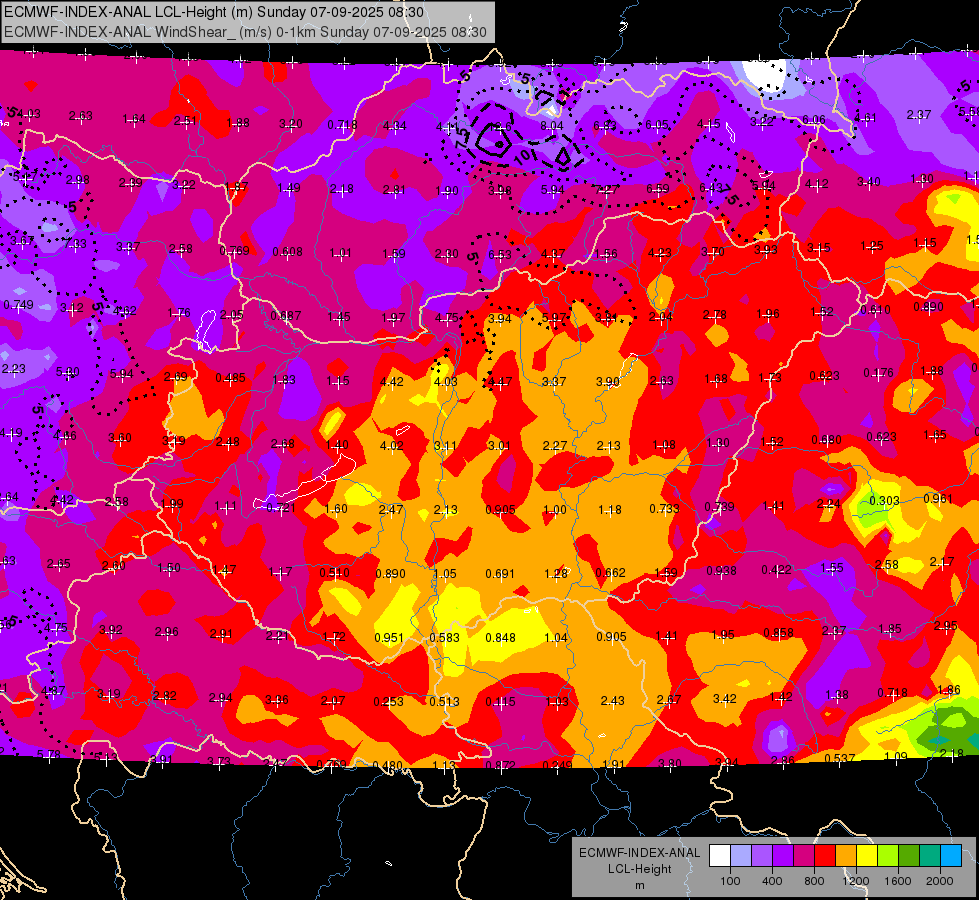Click the wind shear value '0.721'

281,507
